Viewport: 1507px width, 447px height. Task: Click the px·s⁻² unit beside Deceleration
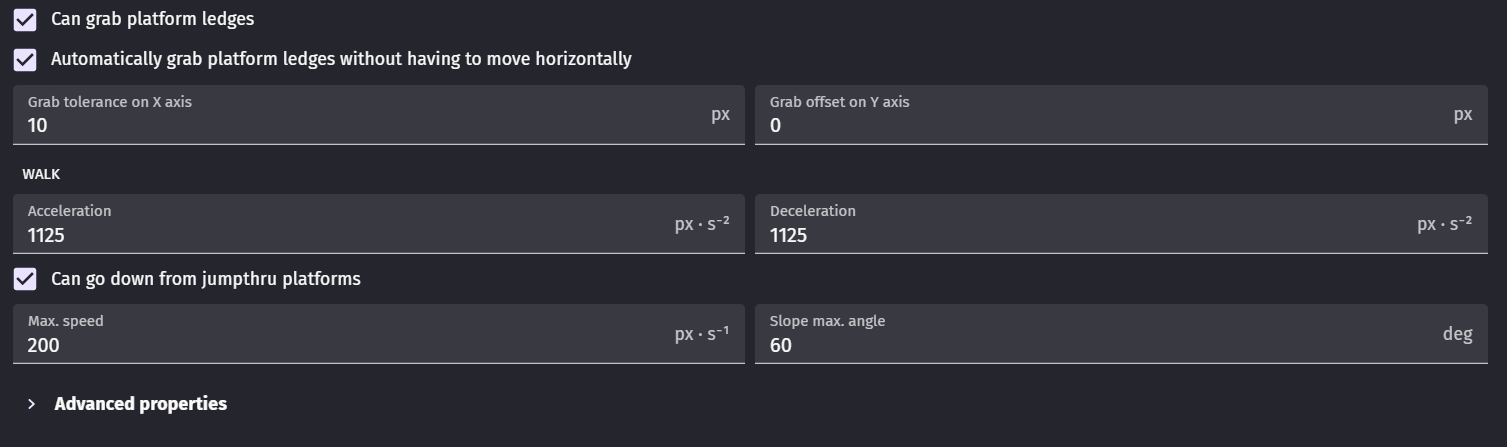click(1443, 224)
